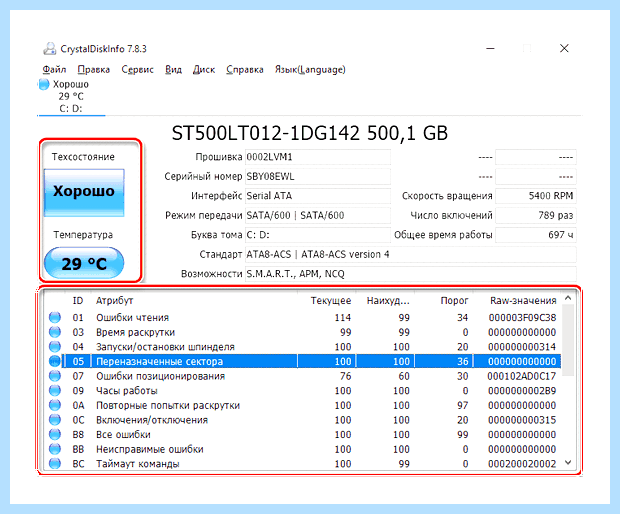Click the disk title ST500LT012-1DG142 500,1 GB
Screen dimensions: 620x514
pos(310,133)
